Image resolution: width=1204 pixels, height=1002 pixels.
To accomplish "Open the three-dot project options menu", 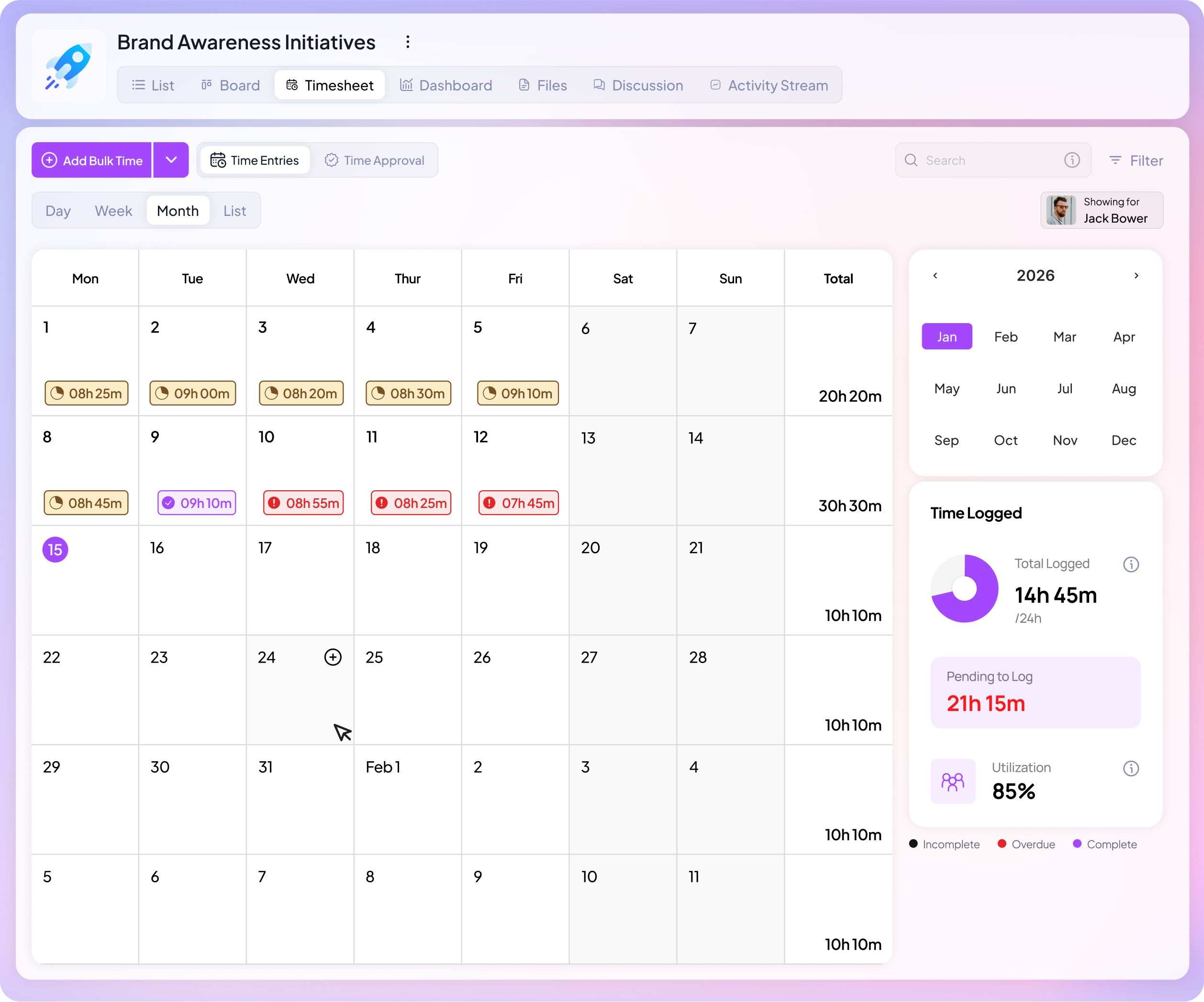I will click(x=408, y=42).
